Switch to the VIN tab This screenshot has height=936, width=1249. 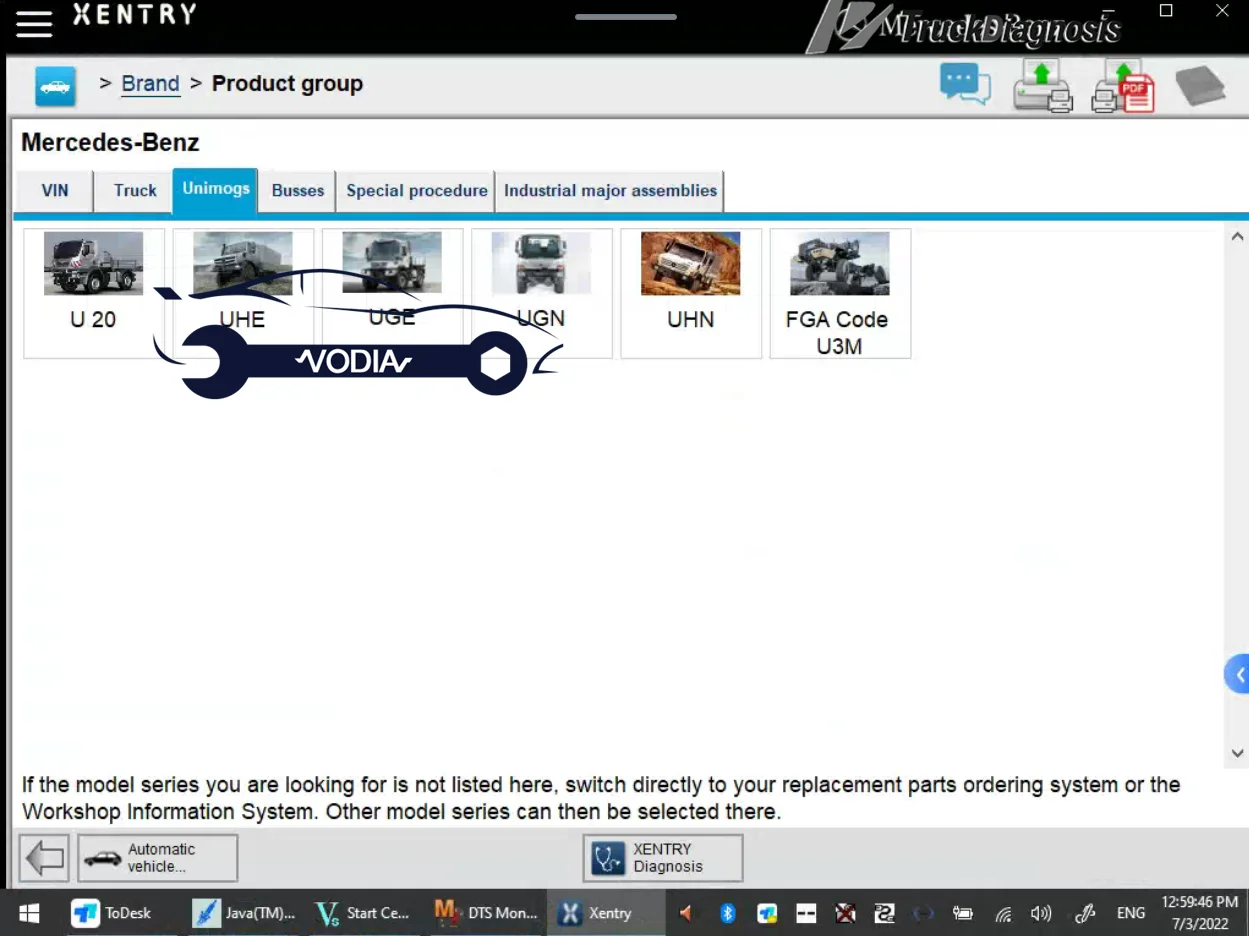(x=55, y=191)
